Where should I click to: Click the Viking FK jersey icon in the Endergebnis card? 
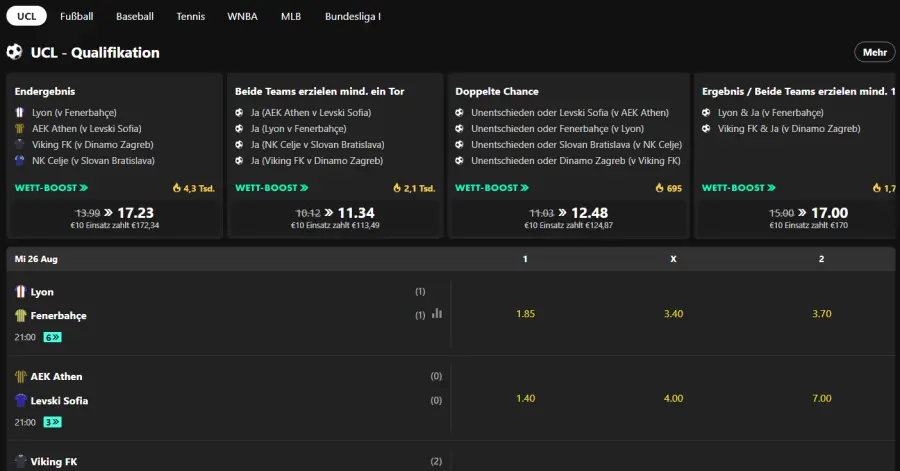(20, 145)
